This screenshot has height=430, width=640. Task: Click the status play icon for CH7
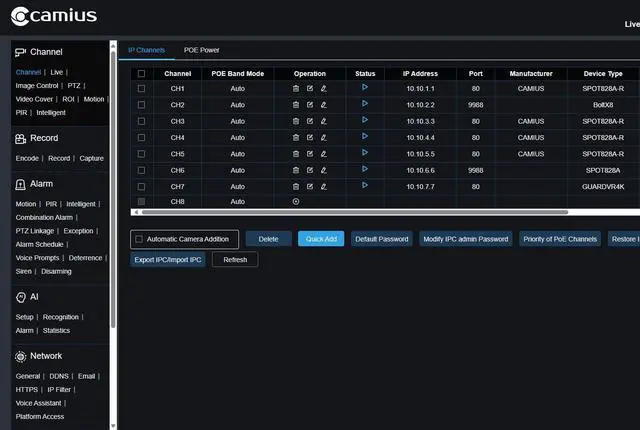pyautogui.click(x=365, y=185)
